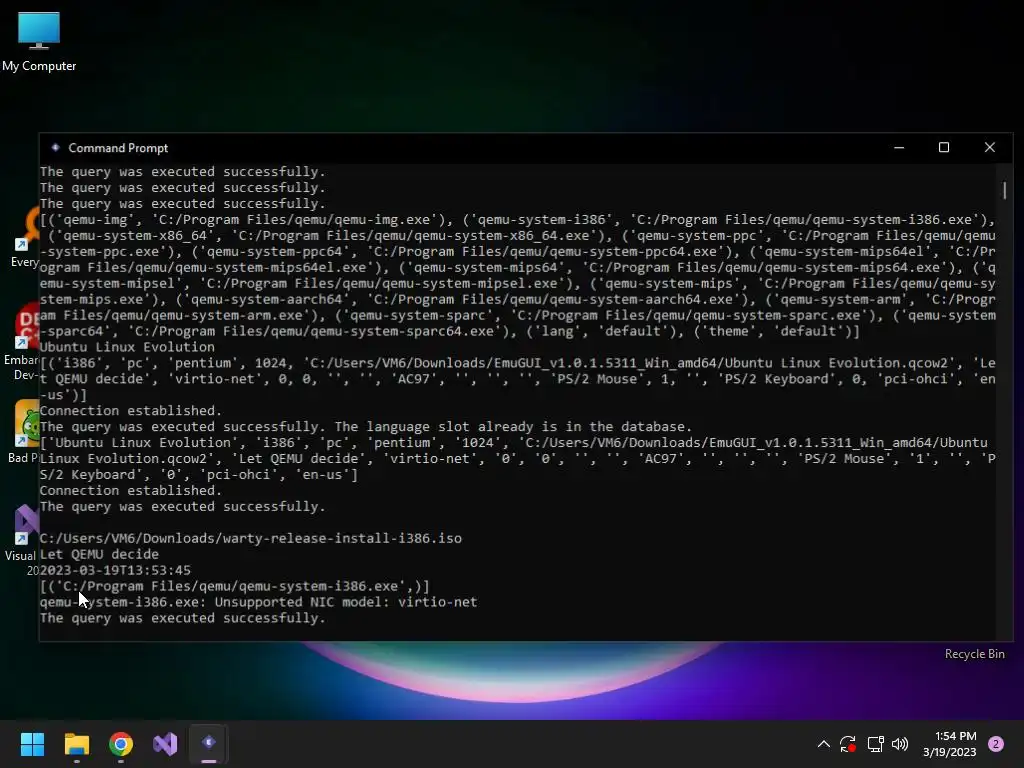Maximize the Command Prompt window
The width and height of the screenshot is (1024, 768).
click(x=944, y=148)
